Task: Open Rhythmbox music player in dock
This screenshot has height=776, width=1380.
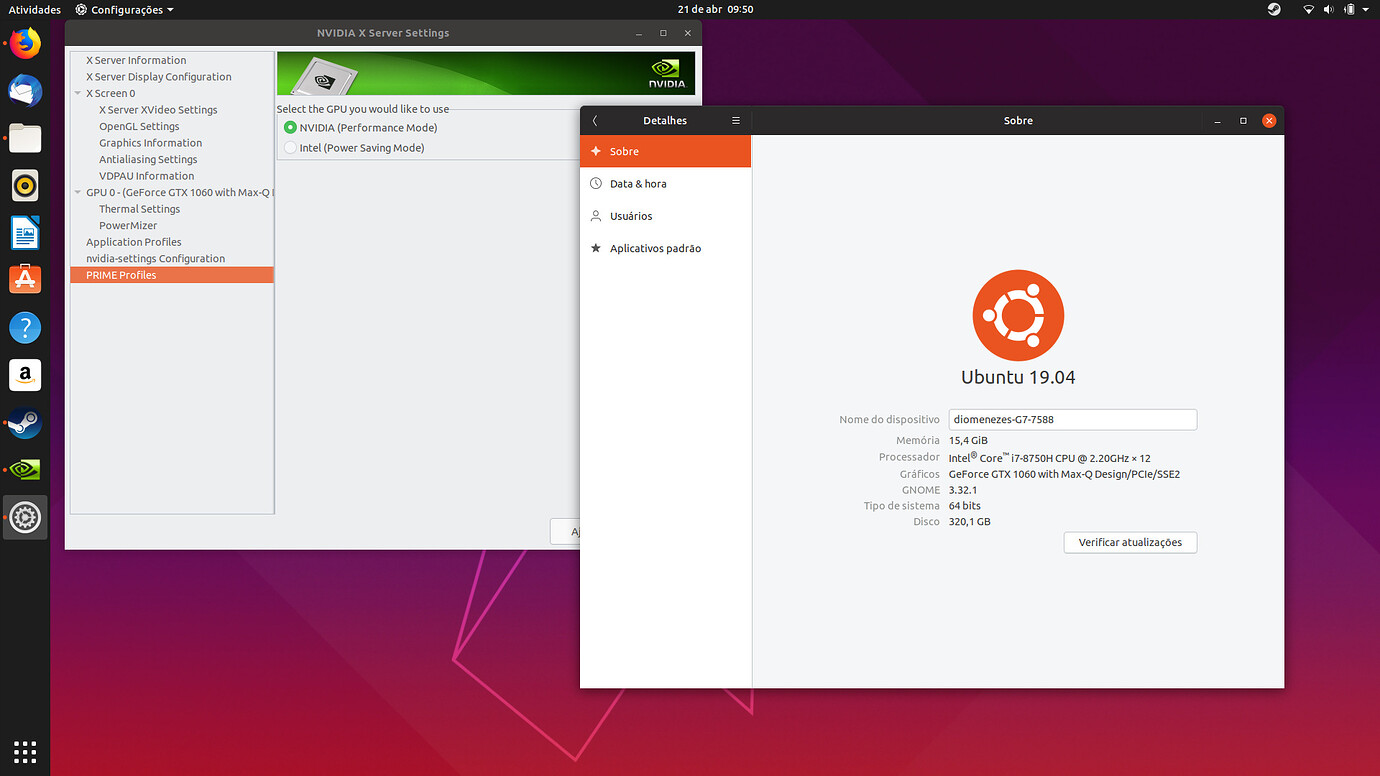Action: [25, 186]
